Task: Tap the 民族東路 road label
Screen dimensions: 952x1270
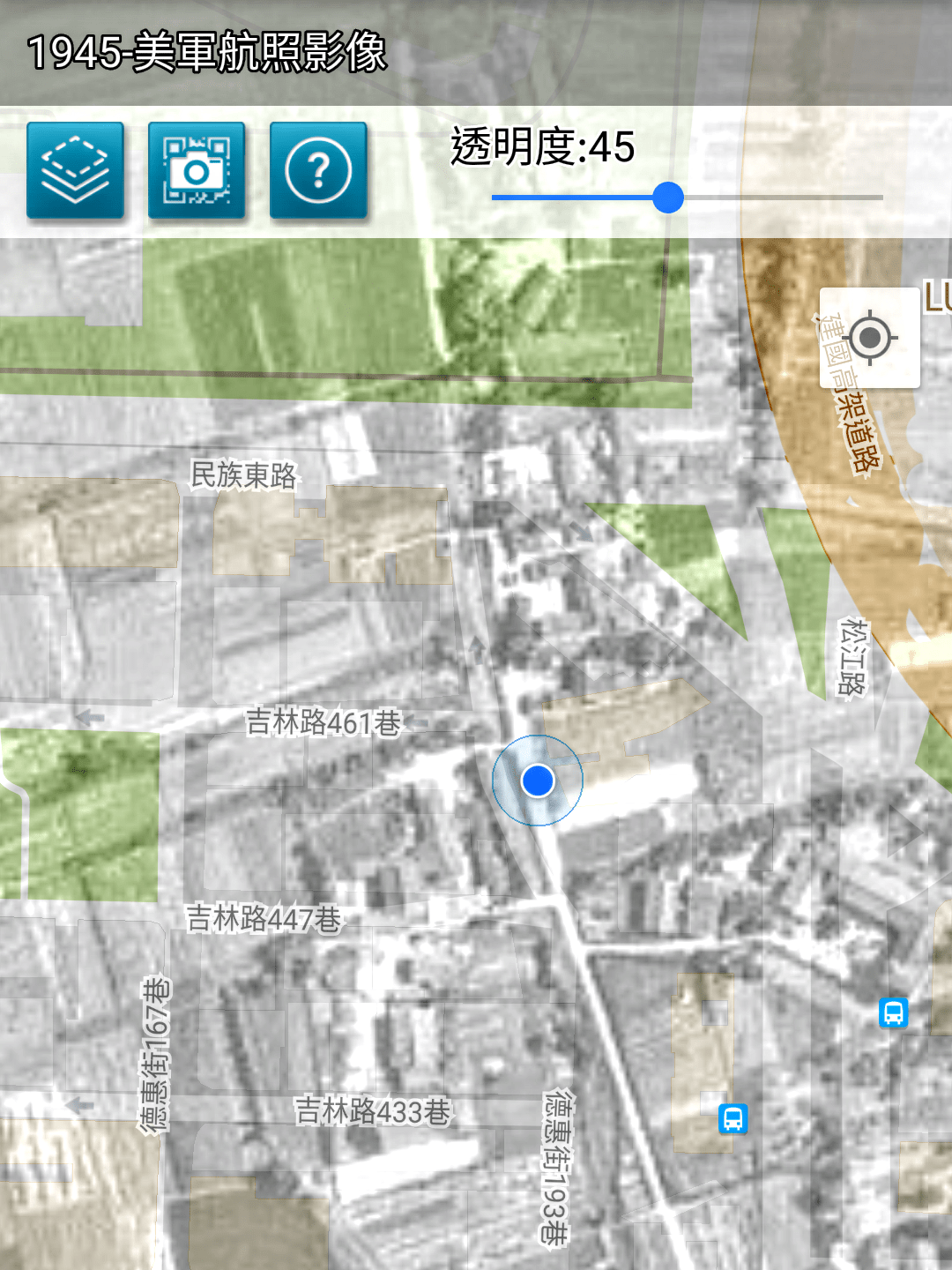Action: pos(244,475)
